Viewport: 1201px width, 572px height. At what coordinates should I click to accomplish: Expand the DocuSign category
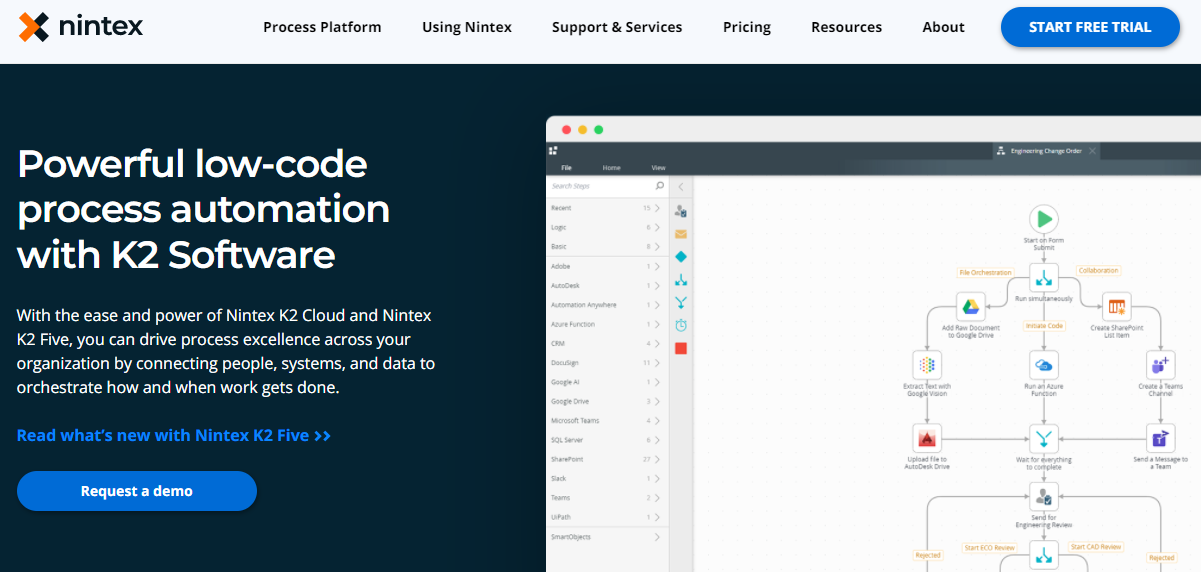tap(658, 363)
